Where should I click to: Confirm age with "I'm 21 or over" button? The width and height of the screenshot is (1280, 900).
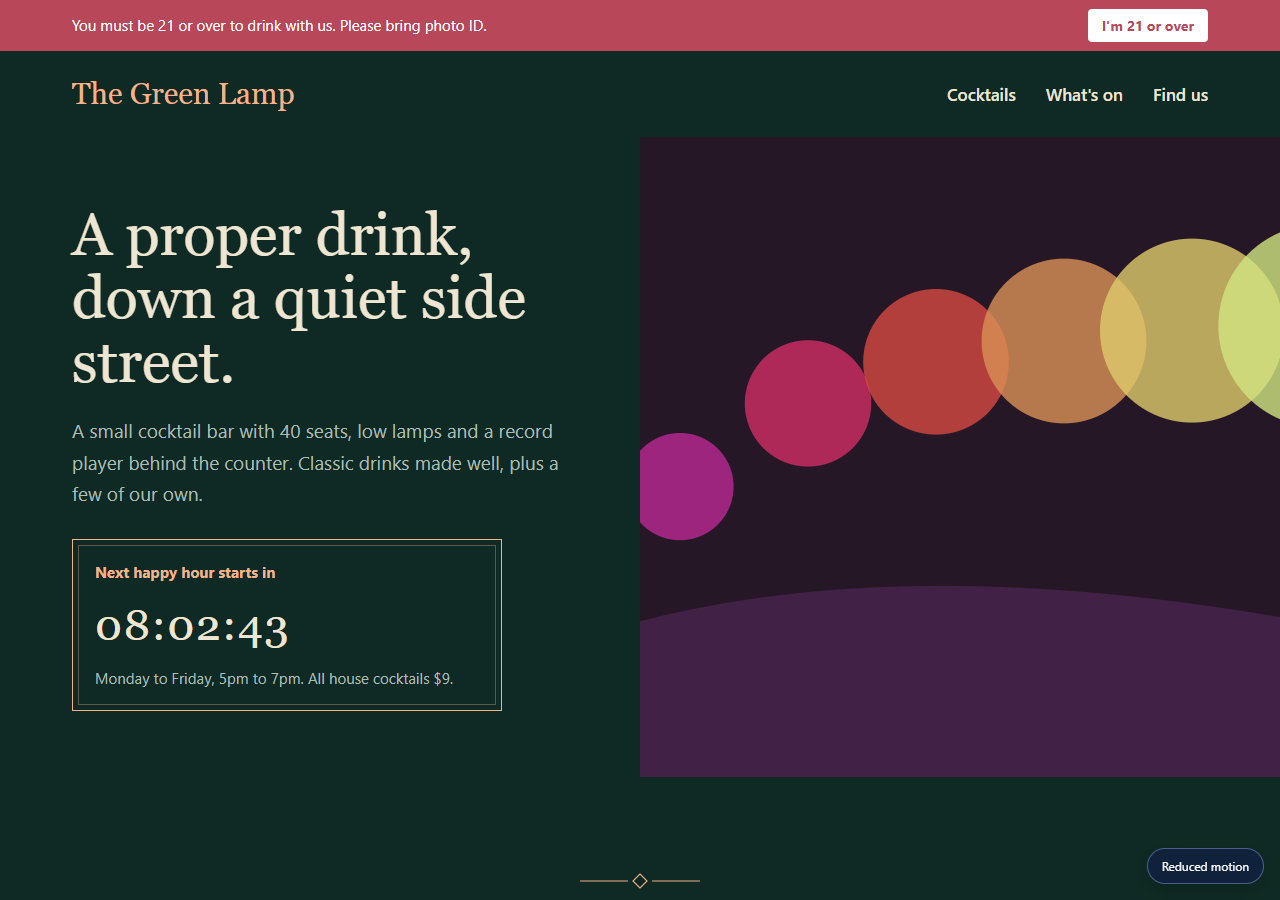(x=1147, y=26)
